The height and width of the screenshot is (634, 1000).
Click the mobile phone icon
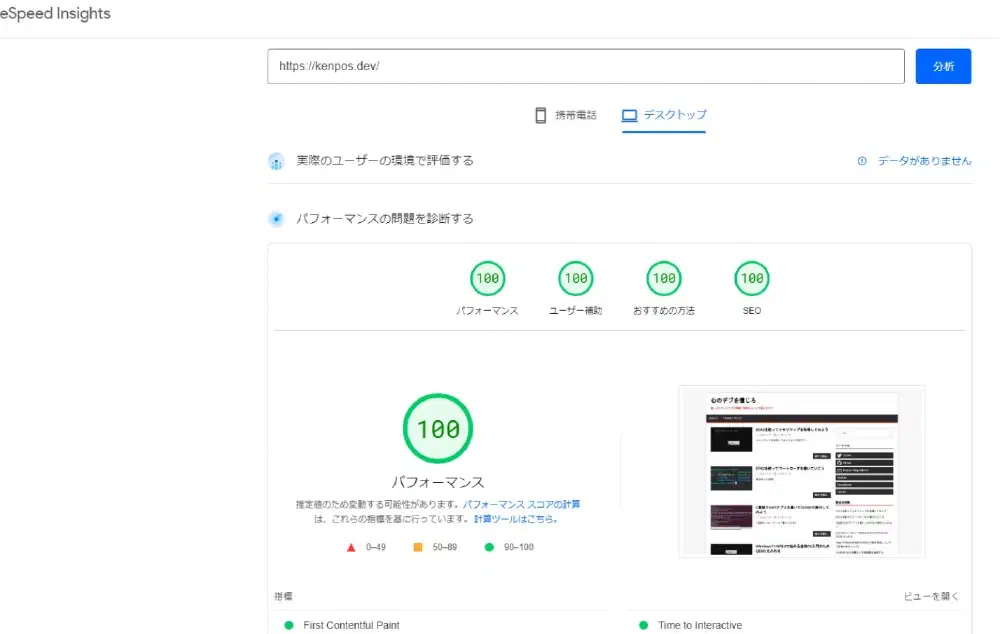coord(540,115)
